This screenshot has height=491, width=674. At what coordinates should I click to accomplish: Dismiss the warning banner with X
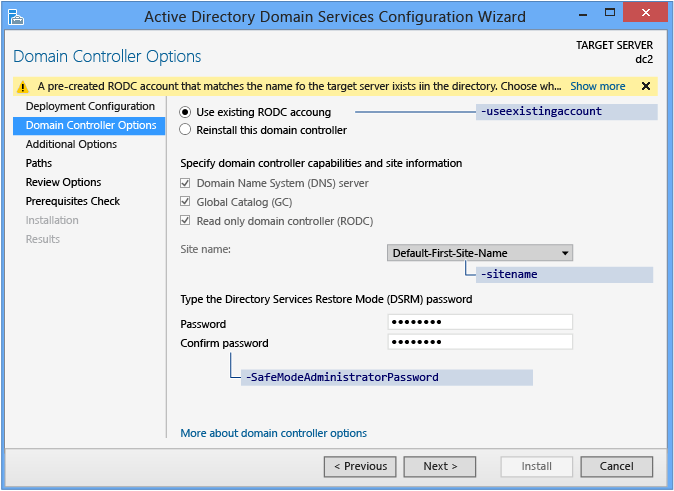(646, 86)
